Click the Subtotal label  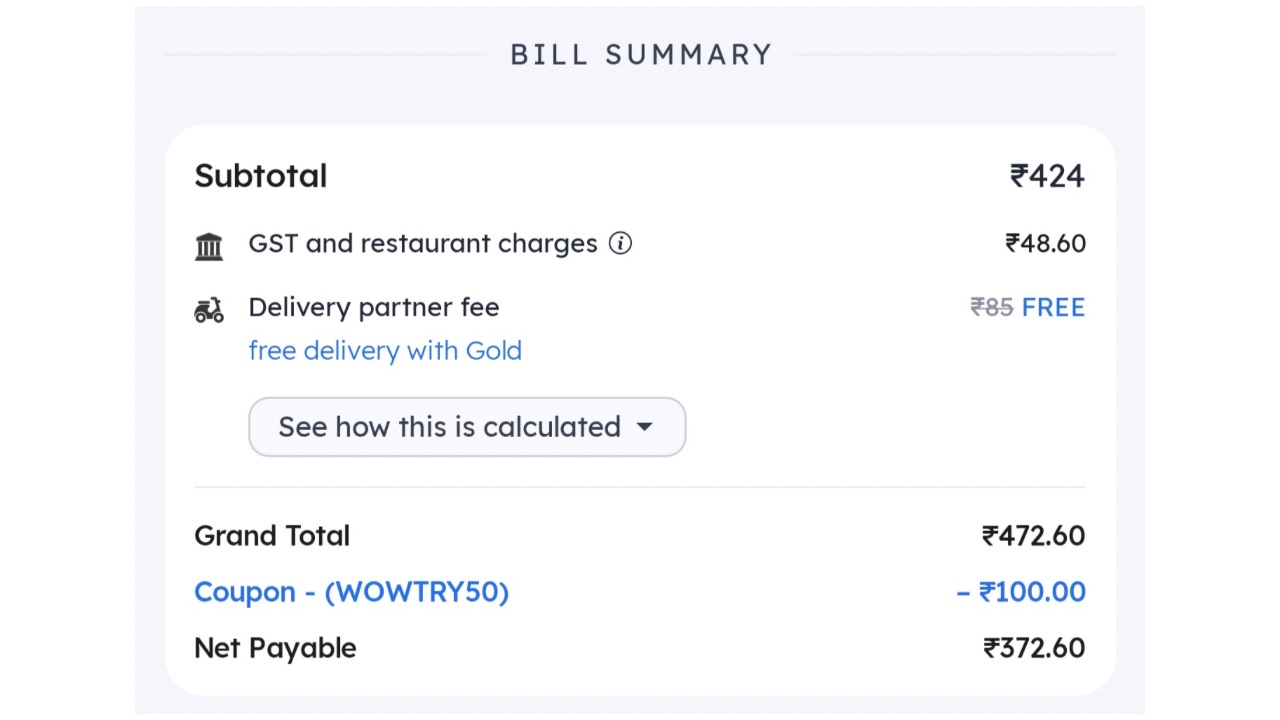point(260,176)
